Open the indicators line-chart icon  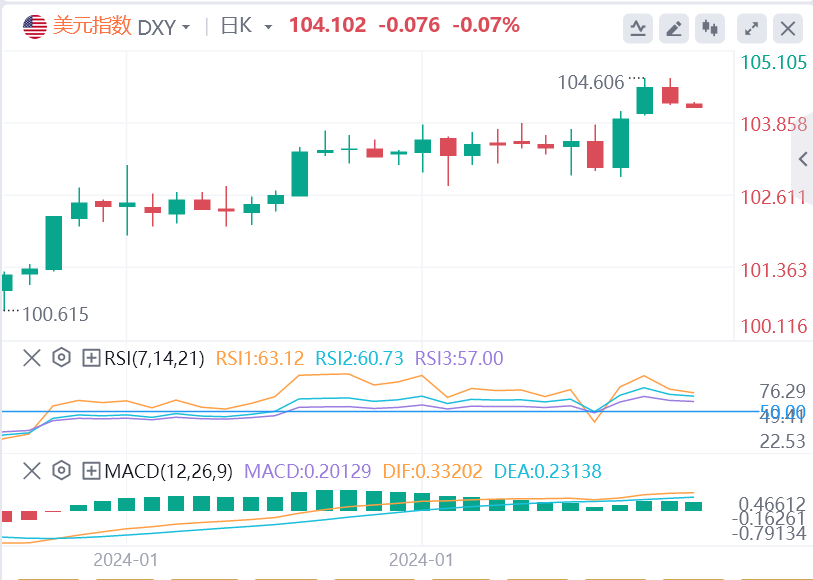click(638, 28)
